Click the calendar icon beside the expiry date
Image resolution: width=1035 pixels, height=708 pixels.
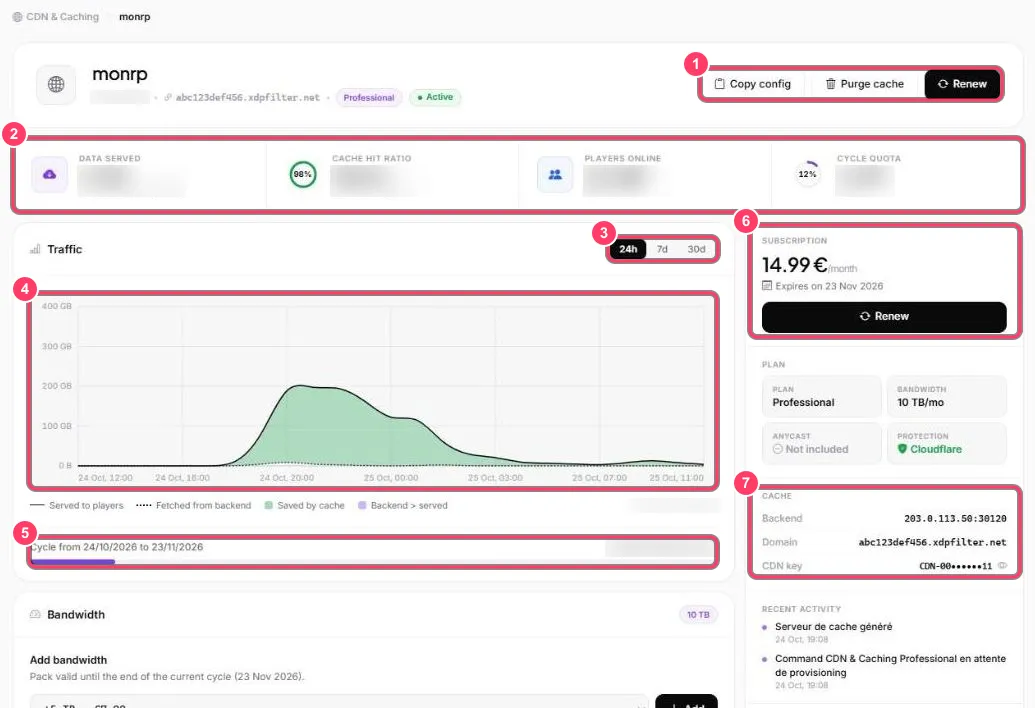766,286
